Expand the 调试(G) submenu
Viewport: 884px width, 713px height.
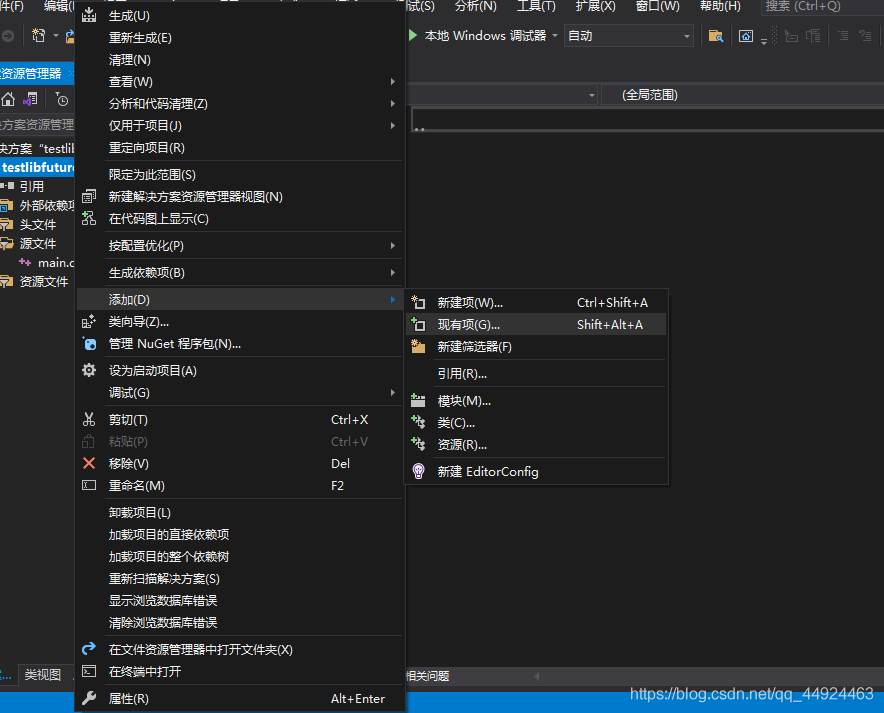392,392
